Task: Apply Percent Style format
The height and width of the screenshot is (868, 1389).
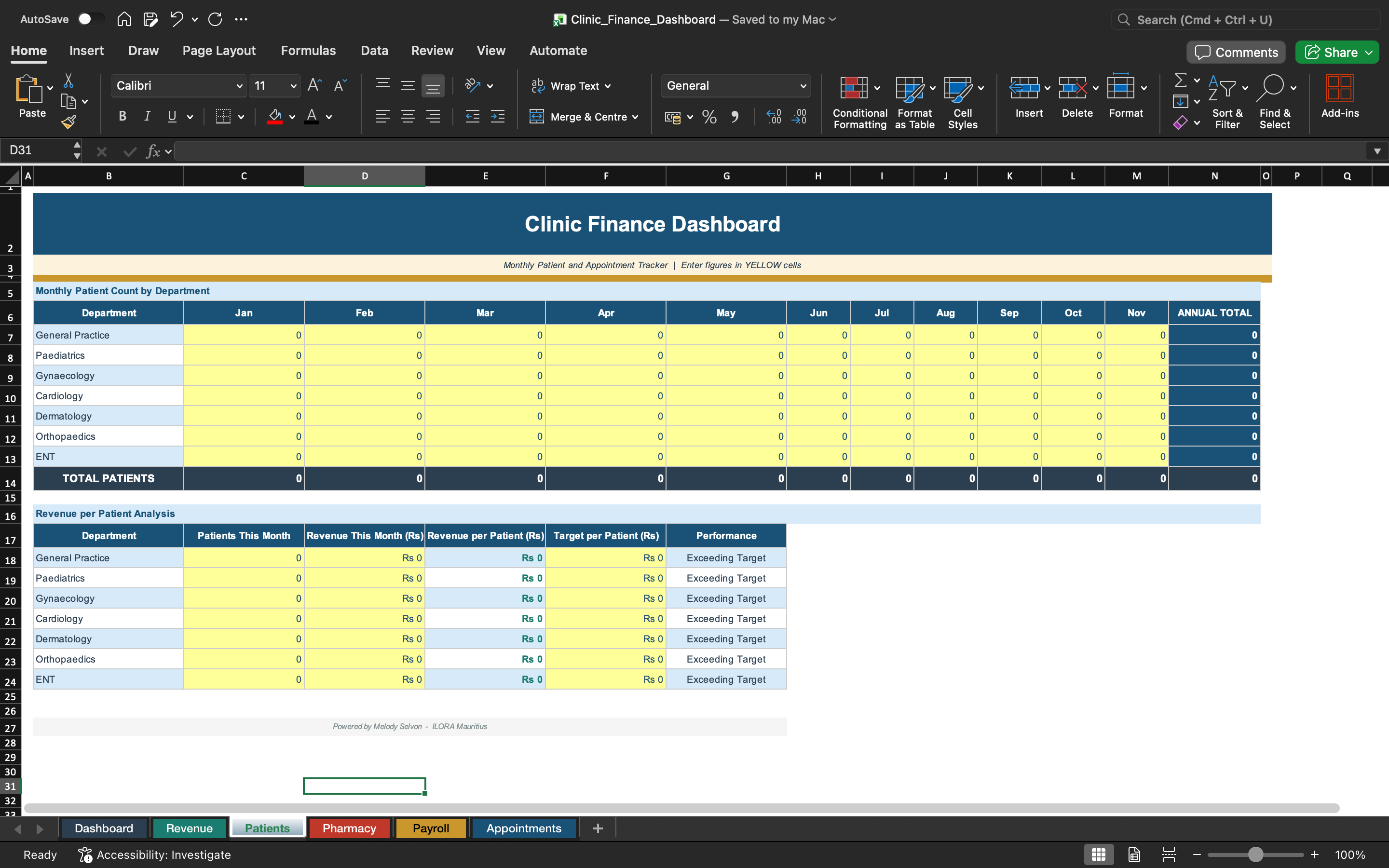Action: pyautogui.click(x=709, y=117)
